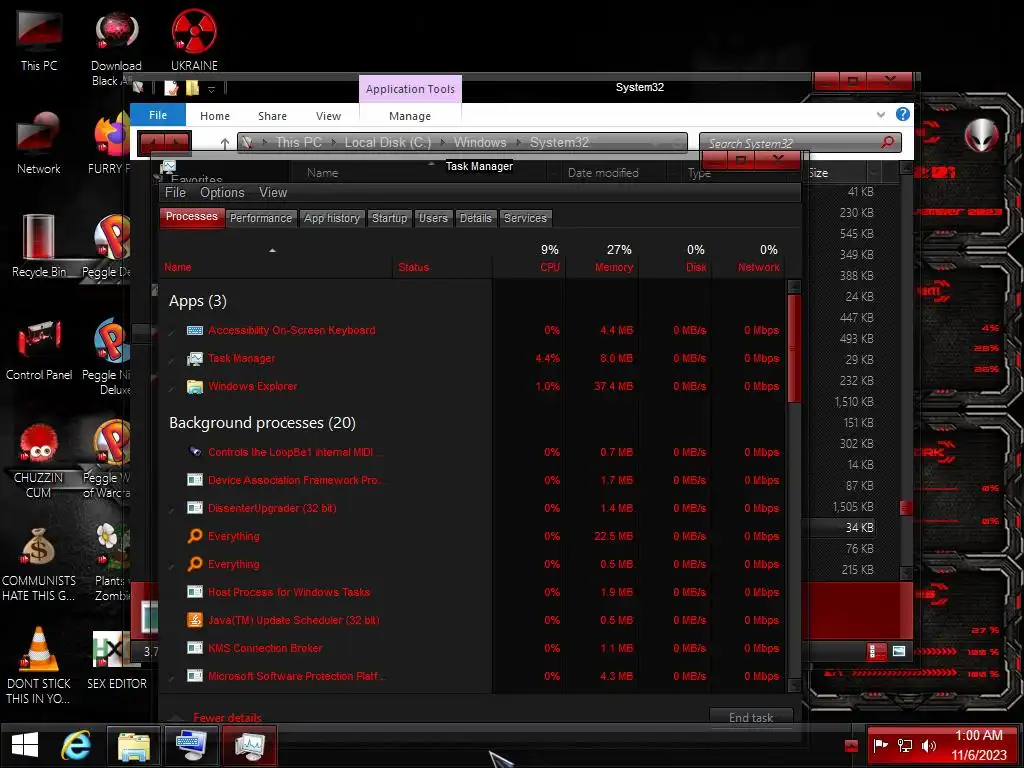
Task: Open Explorer Home ribbon tab
Action: click(215, 116)
